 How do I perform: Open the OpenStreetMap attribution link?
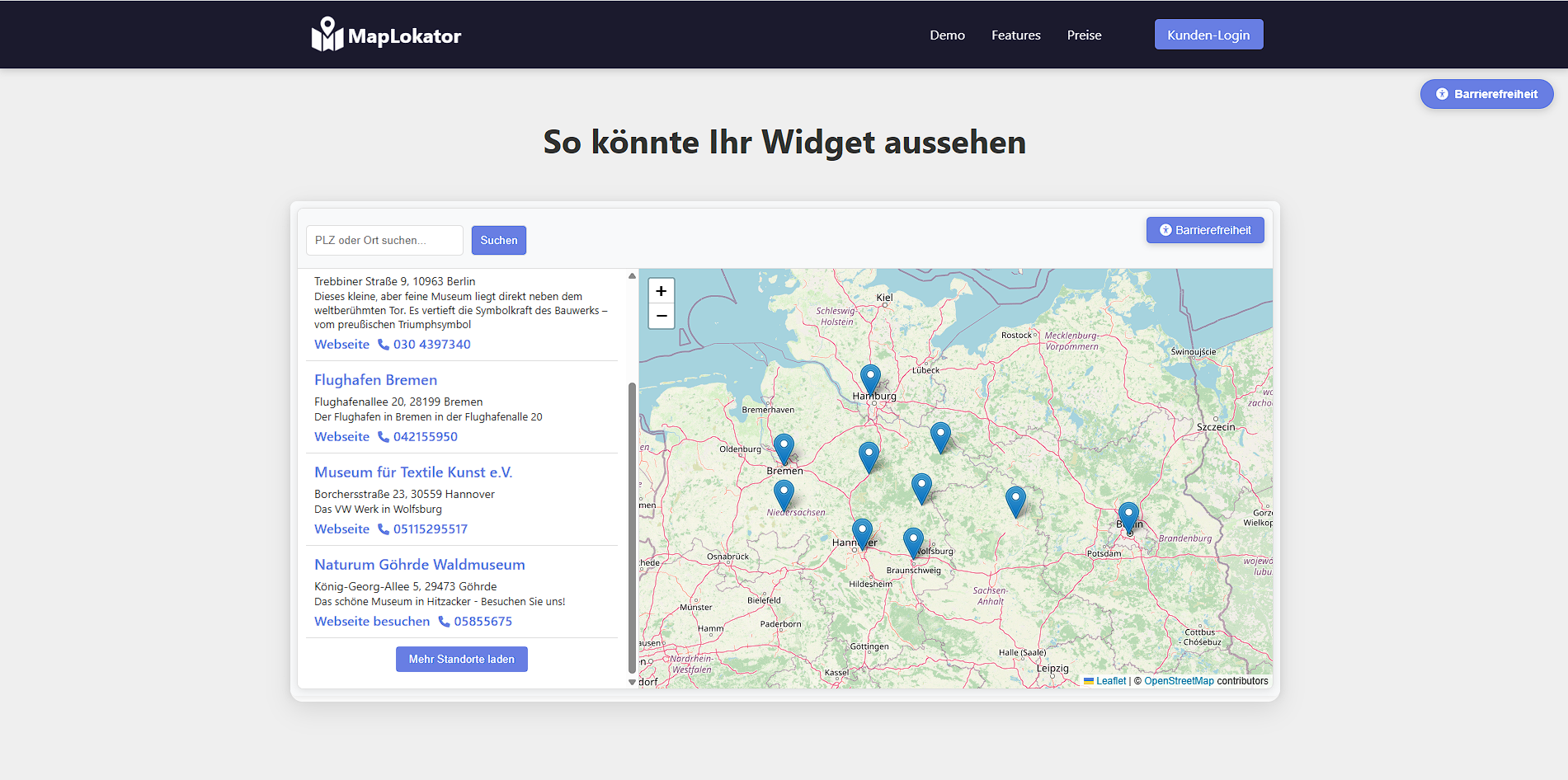coord(1179,681)
